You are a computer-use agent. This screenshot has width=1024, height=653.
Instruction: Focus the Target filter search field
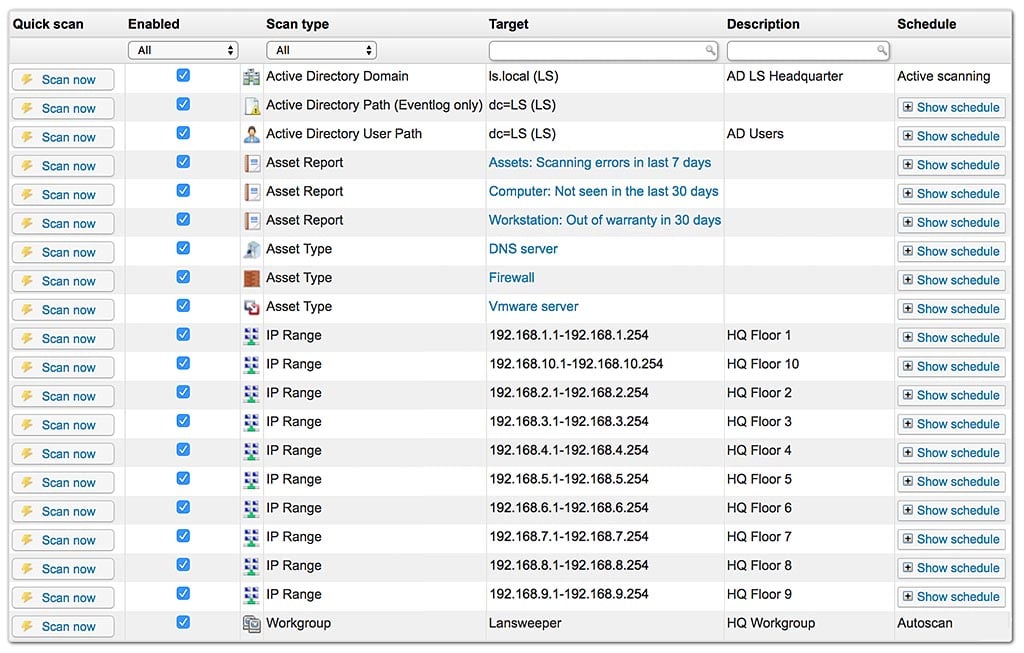[x=603, y=50]
